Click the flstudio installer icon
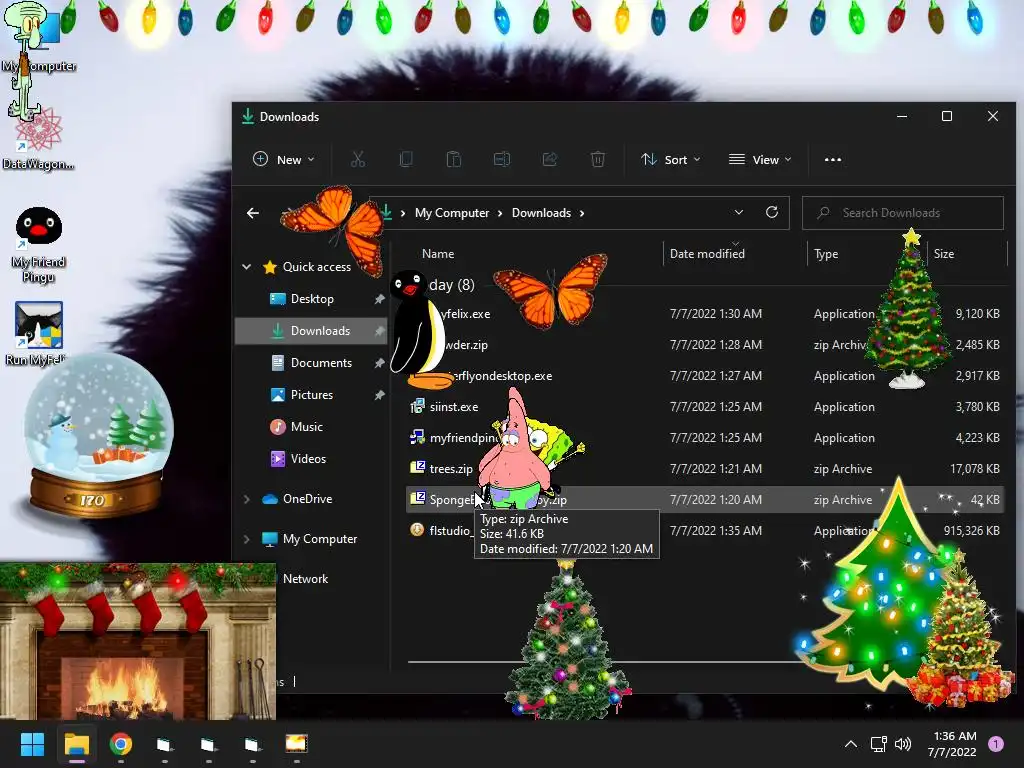 point(417,530)
